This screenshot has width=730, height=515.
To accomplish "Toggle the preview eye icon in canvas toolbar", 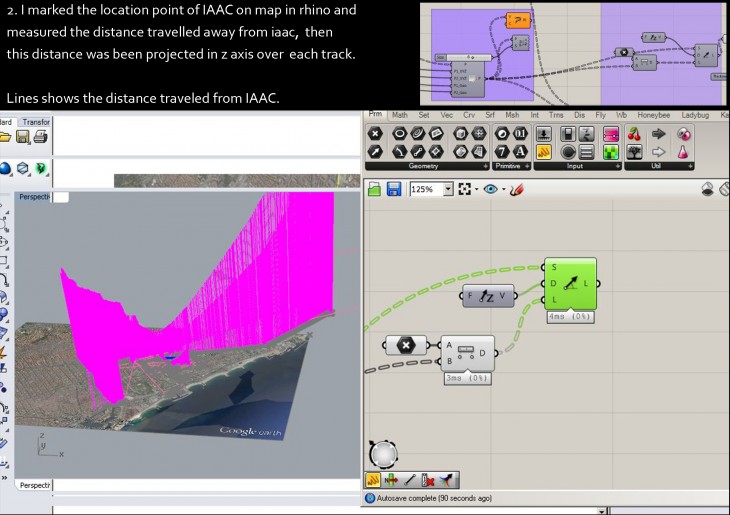I will tap(491, 189).
